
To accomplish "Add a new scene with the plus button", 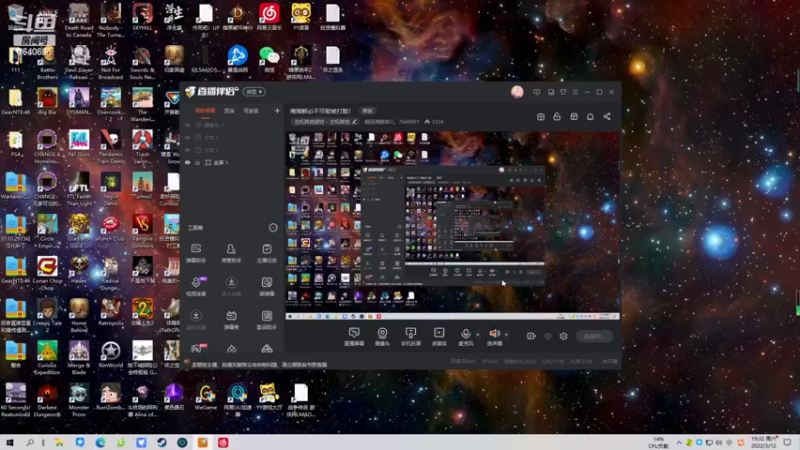I will [277, 111].
